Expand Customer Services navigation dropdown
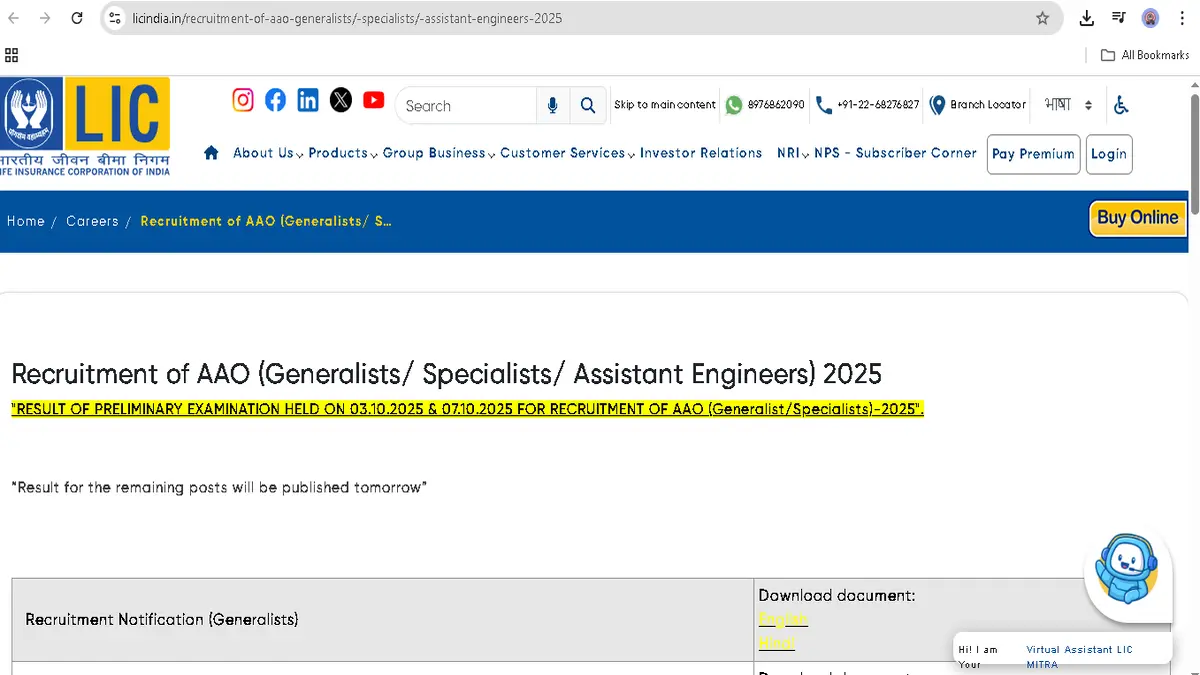The width and height of the screenshot is (1200, 675). click(x=563, y=153)
